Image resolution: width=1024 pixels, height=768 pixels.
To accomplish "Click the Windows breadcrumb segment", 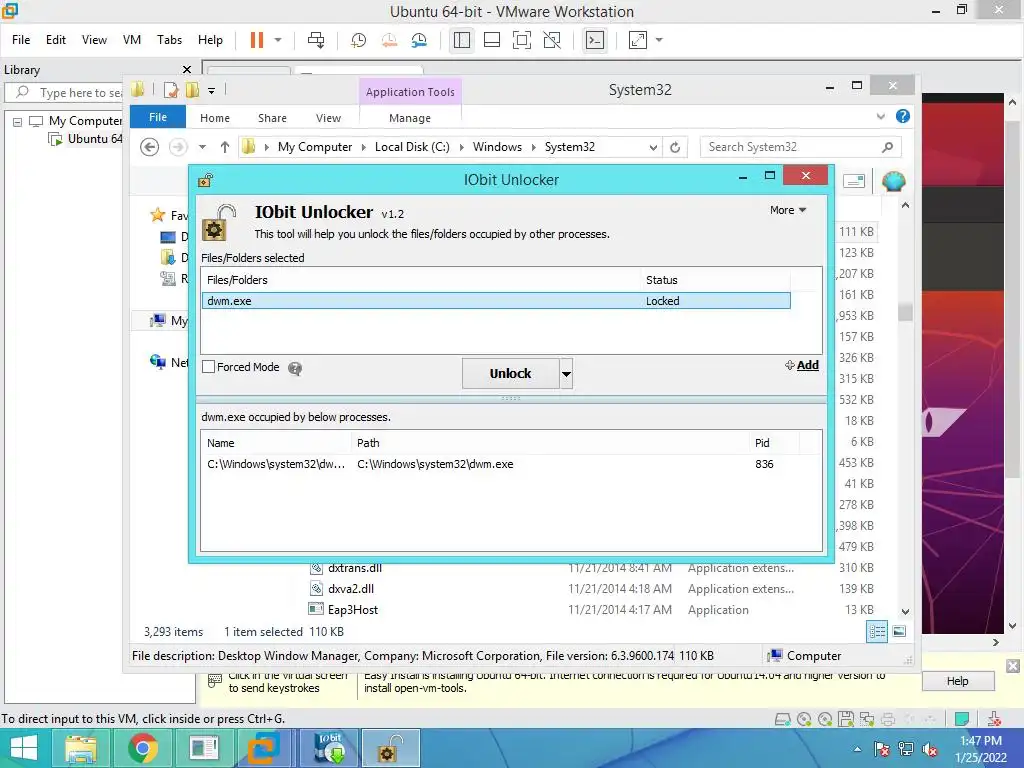I will pyautogui.click(x=498, y=147).
